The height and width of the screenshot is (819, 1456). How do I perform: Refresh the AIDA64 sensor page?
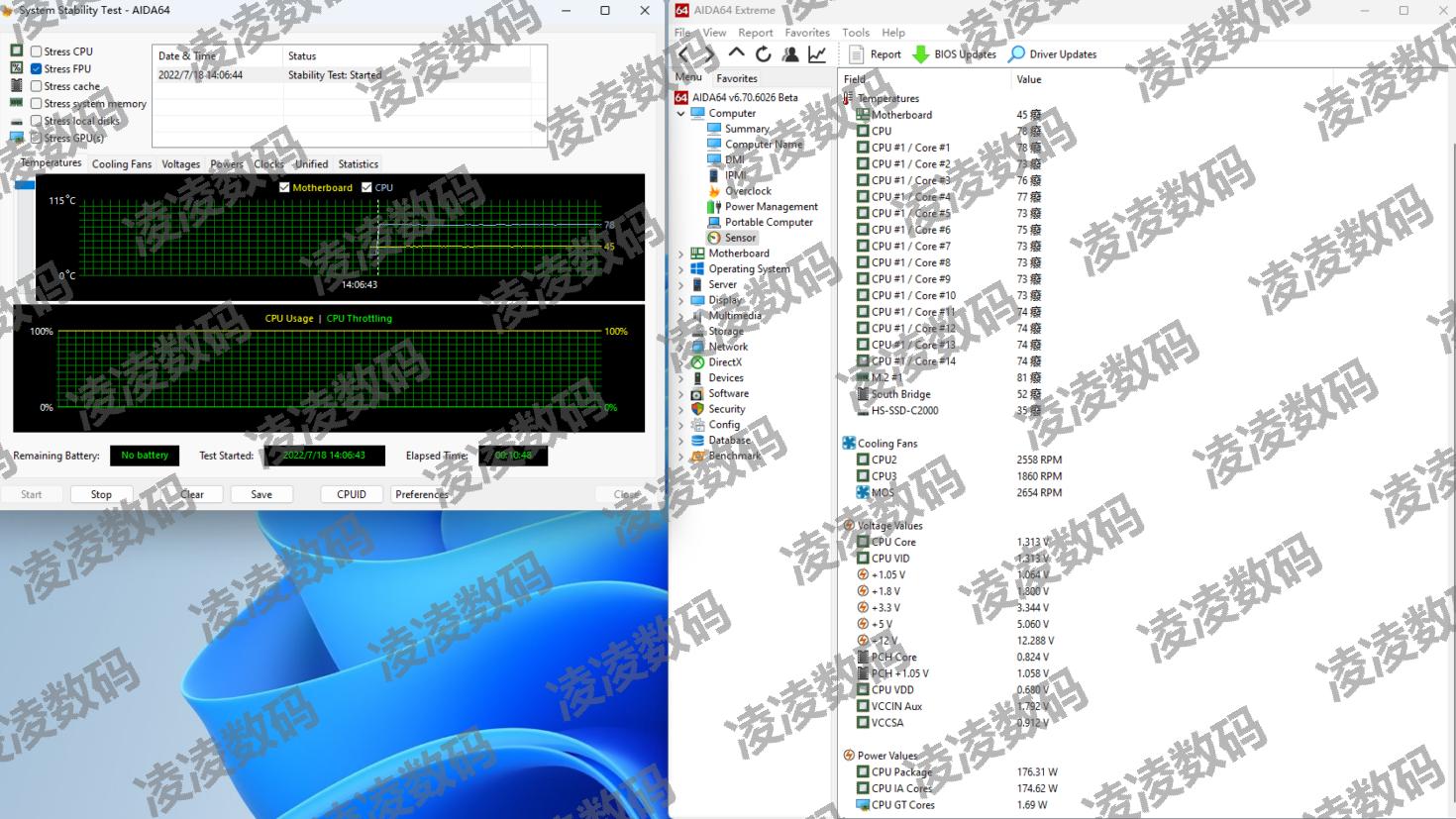pyautogui.click(x=763, y=54)
